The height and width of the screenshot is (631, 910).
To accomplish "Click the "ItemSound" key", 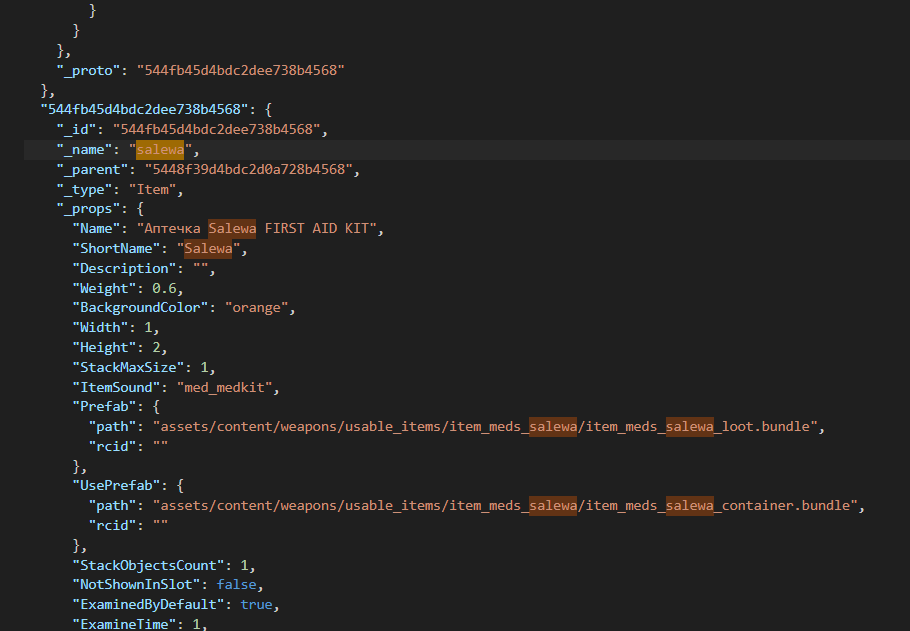I will (x=116, y=387).
